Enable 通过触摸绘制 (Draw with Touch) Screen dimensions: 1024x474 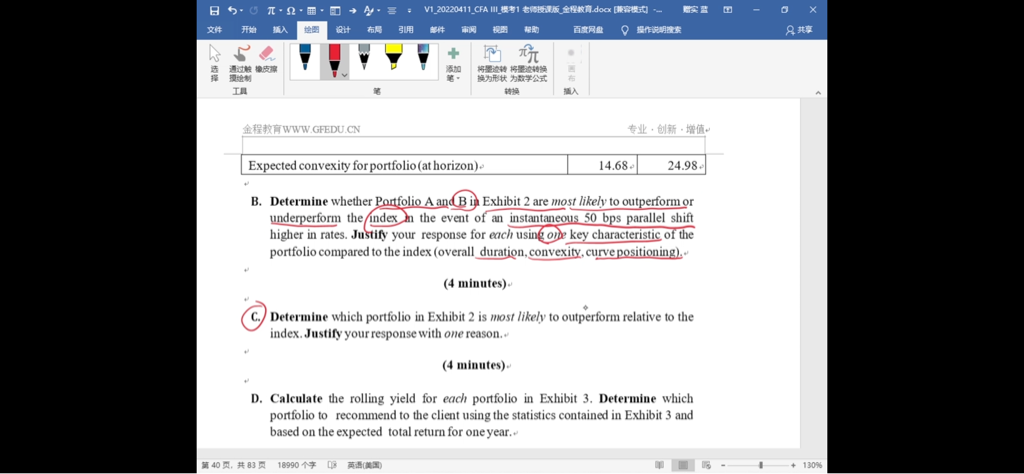coord(240,63)
